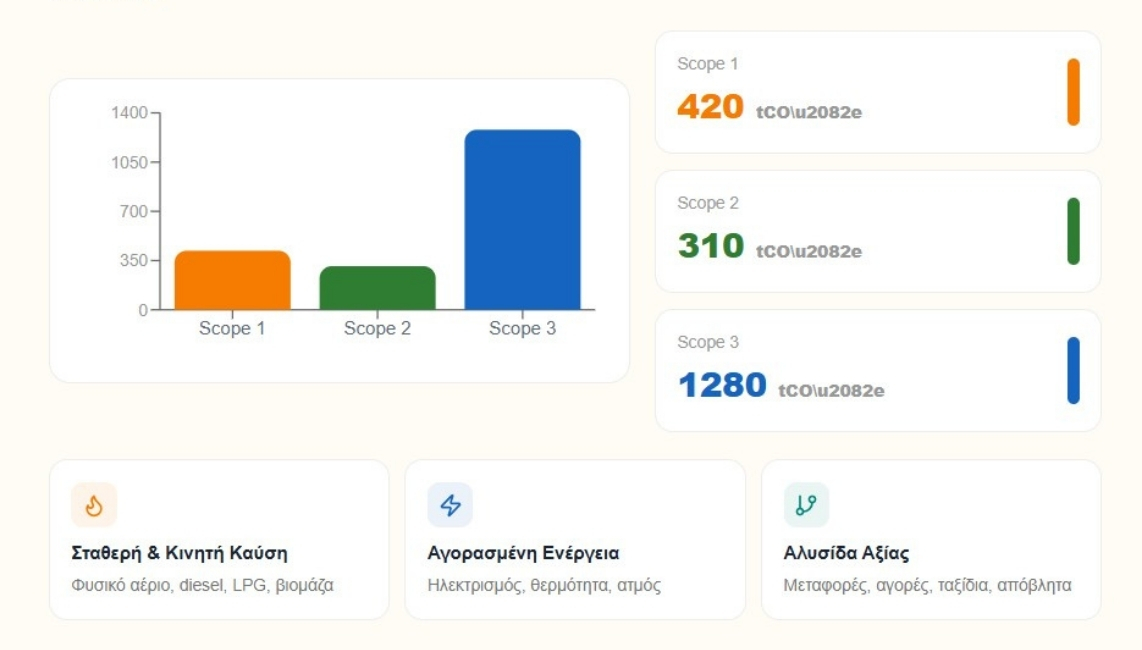Image resolution: width=1142 pixels, height=650 pixels.
Task: Click the Φυσικό αέριο, diesel description text
Action: (202, 585)
